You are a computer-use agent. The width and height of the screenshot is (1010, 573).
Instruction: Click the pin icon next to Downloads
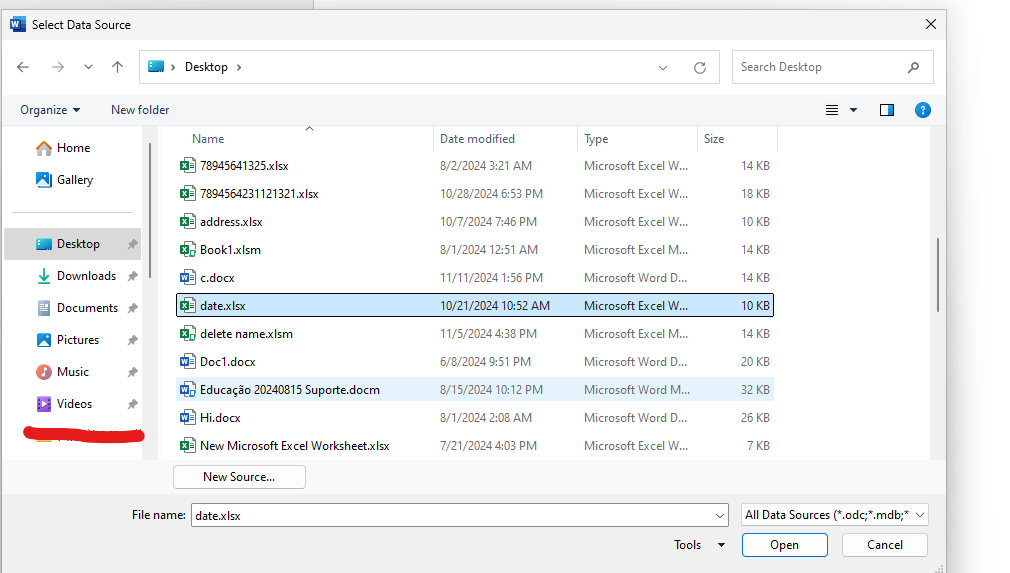132,276
